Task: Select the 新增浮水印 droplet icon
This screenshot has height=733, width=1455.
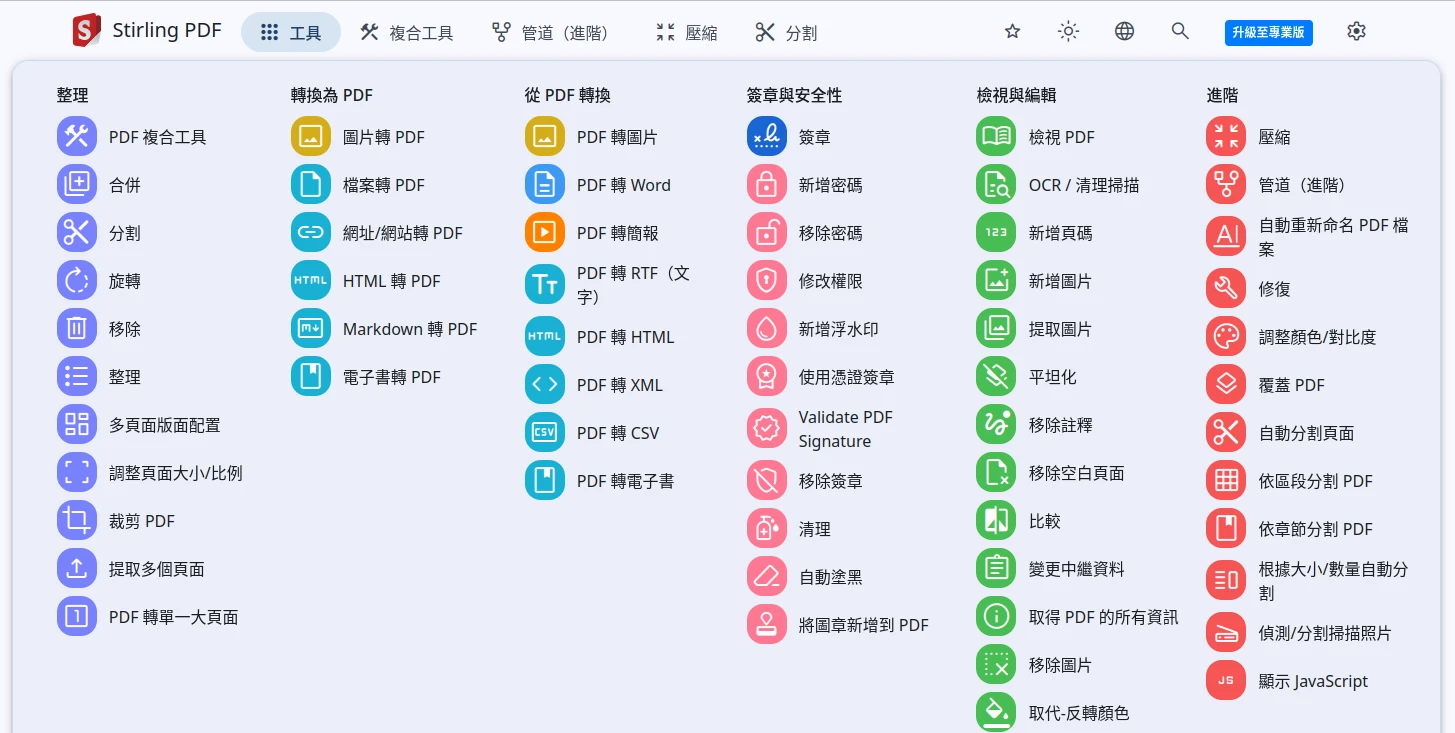Action: (x=767, y=328)
